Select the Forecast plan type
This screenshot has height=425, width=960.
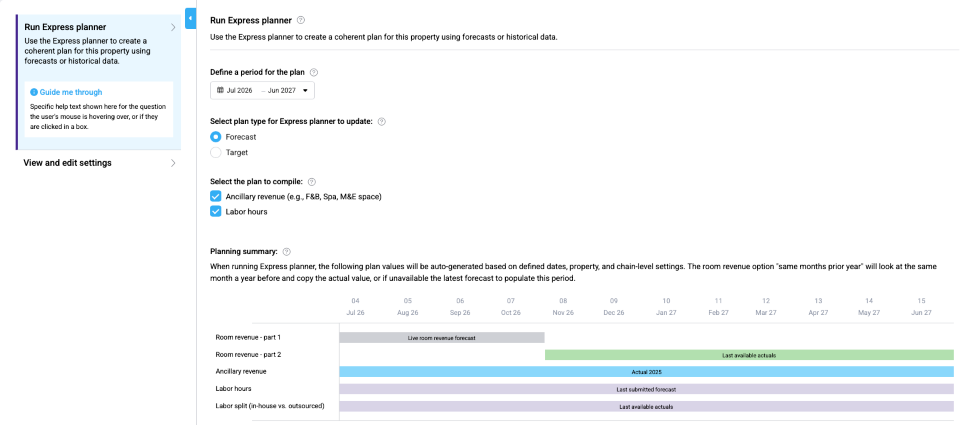[216, 136]
